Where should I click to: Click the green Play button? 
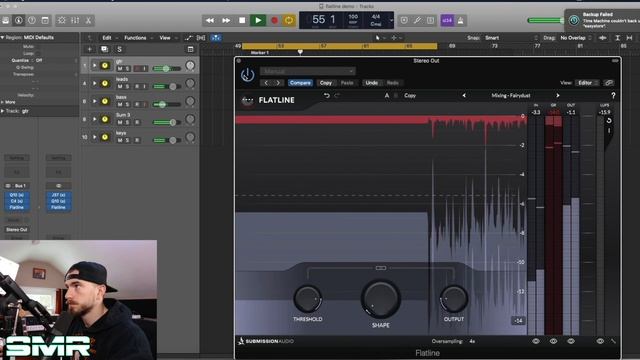click(258, 20)
